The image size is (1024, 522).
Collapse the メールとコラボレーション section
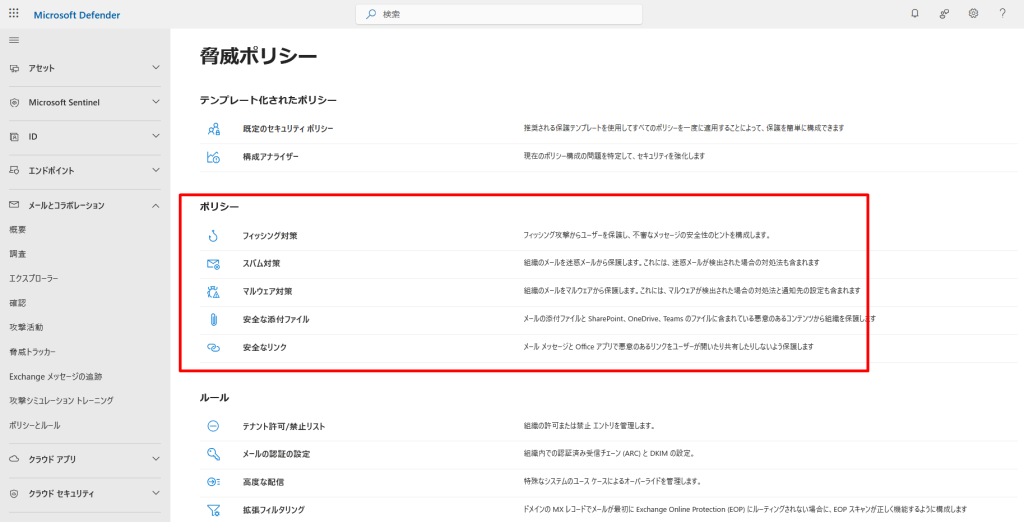coord(155,205)
